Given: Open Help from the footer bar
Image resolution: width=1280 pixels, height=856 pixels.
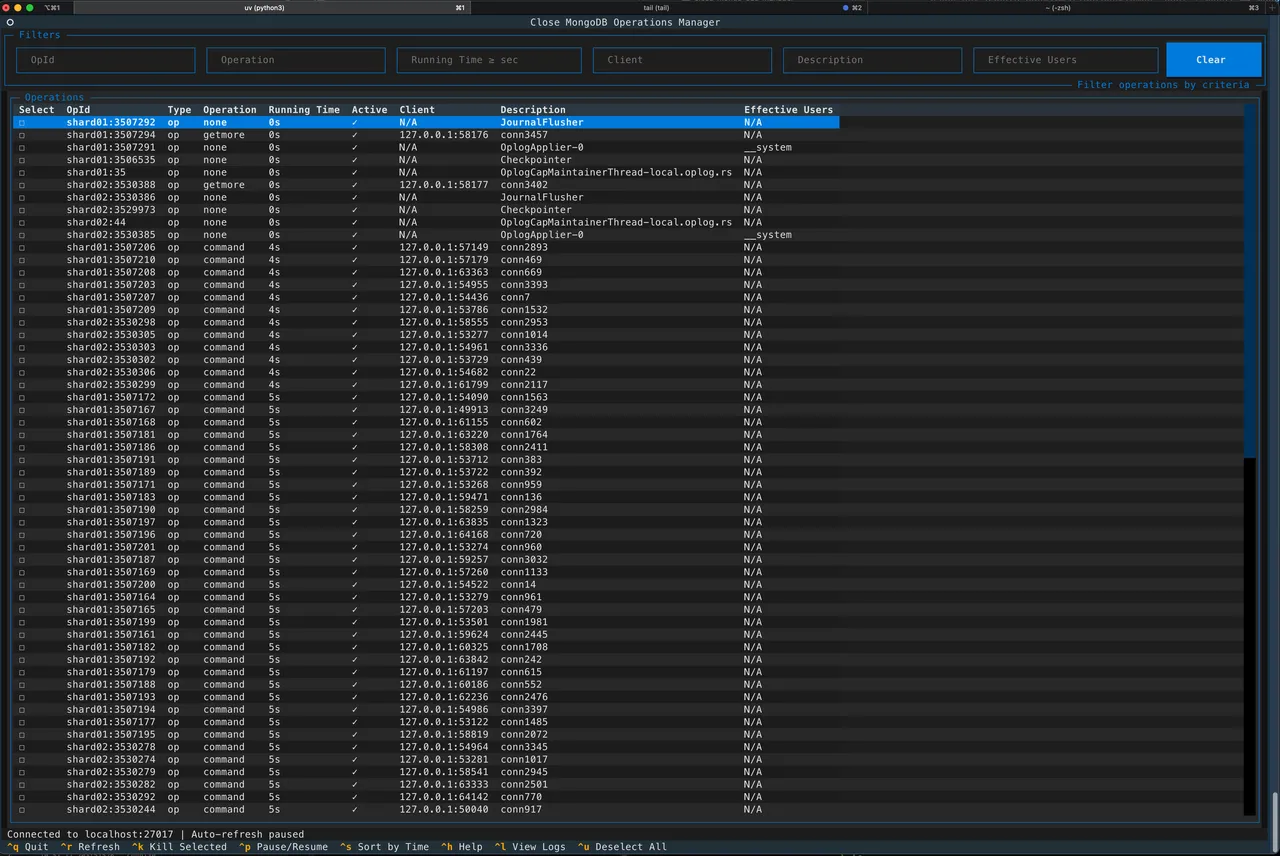Looking at the screenshot, I should click(461, 847).
